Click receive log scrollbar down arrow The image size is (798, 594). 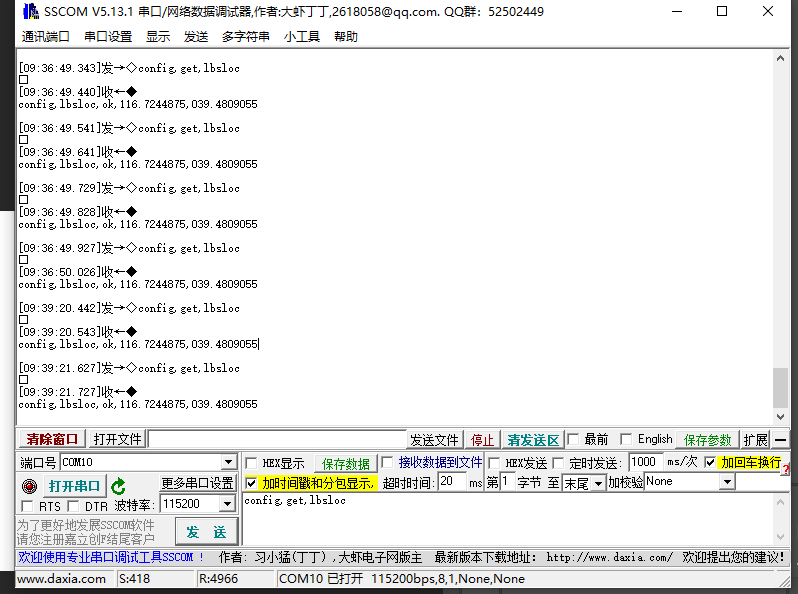(780, 417)
